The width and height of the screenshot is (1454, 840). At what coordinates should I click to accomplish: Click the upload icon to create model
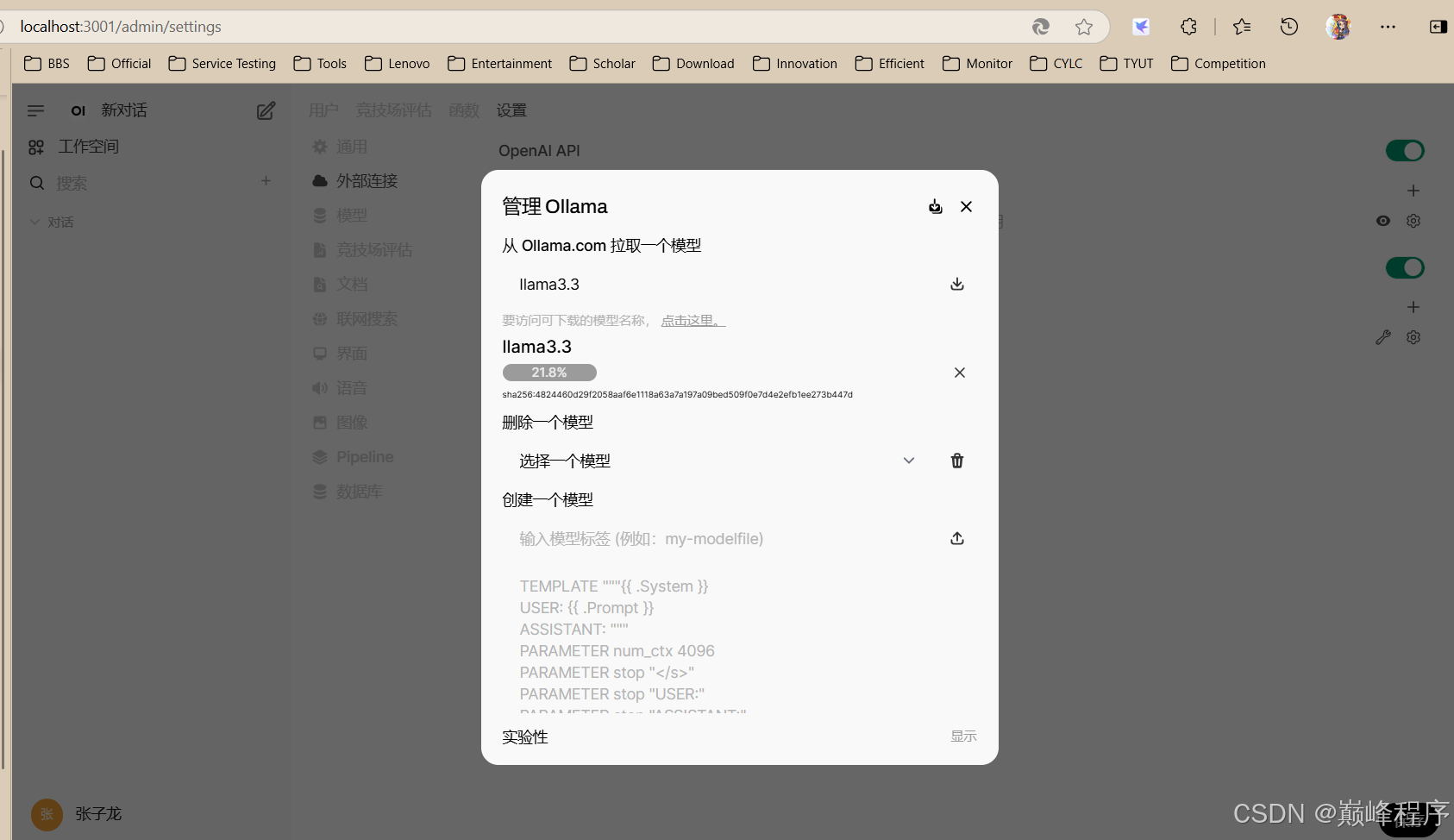(x=957, y=538)
